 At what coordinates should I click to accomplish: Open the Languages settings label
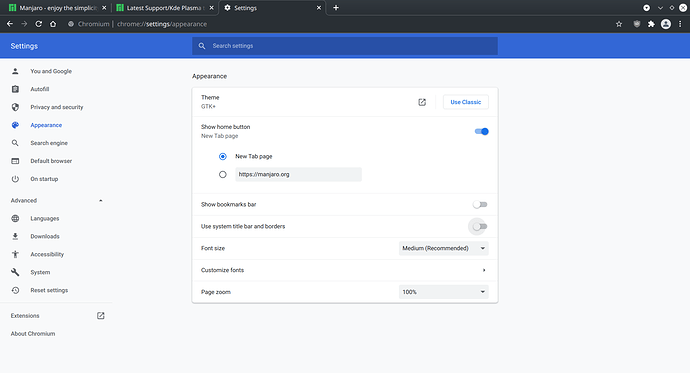[x=45, y=219]
